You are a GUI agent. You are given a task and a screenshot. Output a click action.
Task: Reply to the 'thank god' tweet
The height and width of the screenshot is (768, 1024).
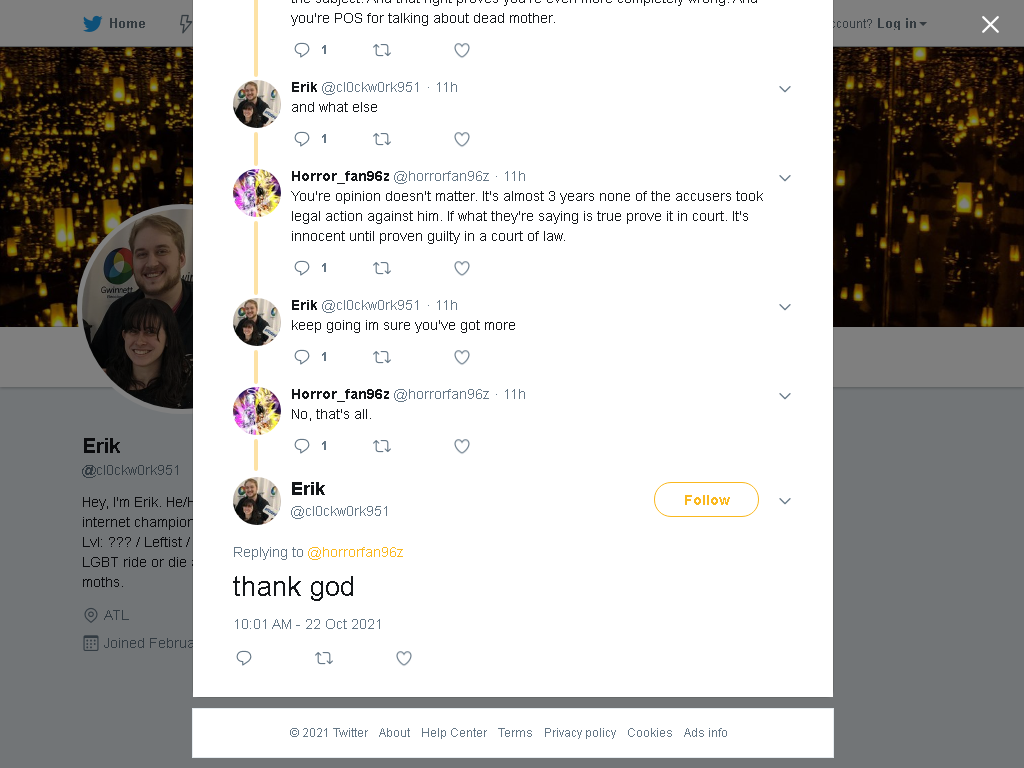point(244,658)
